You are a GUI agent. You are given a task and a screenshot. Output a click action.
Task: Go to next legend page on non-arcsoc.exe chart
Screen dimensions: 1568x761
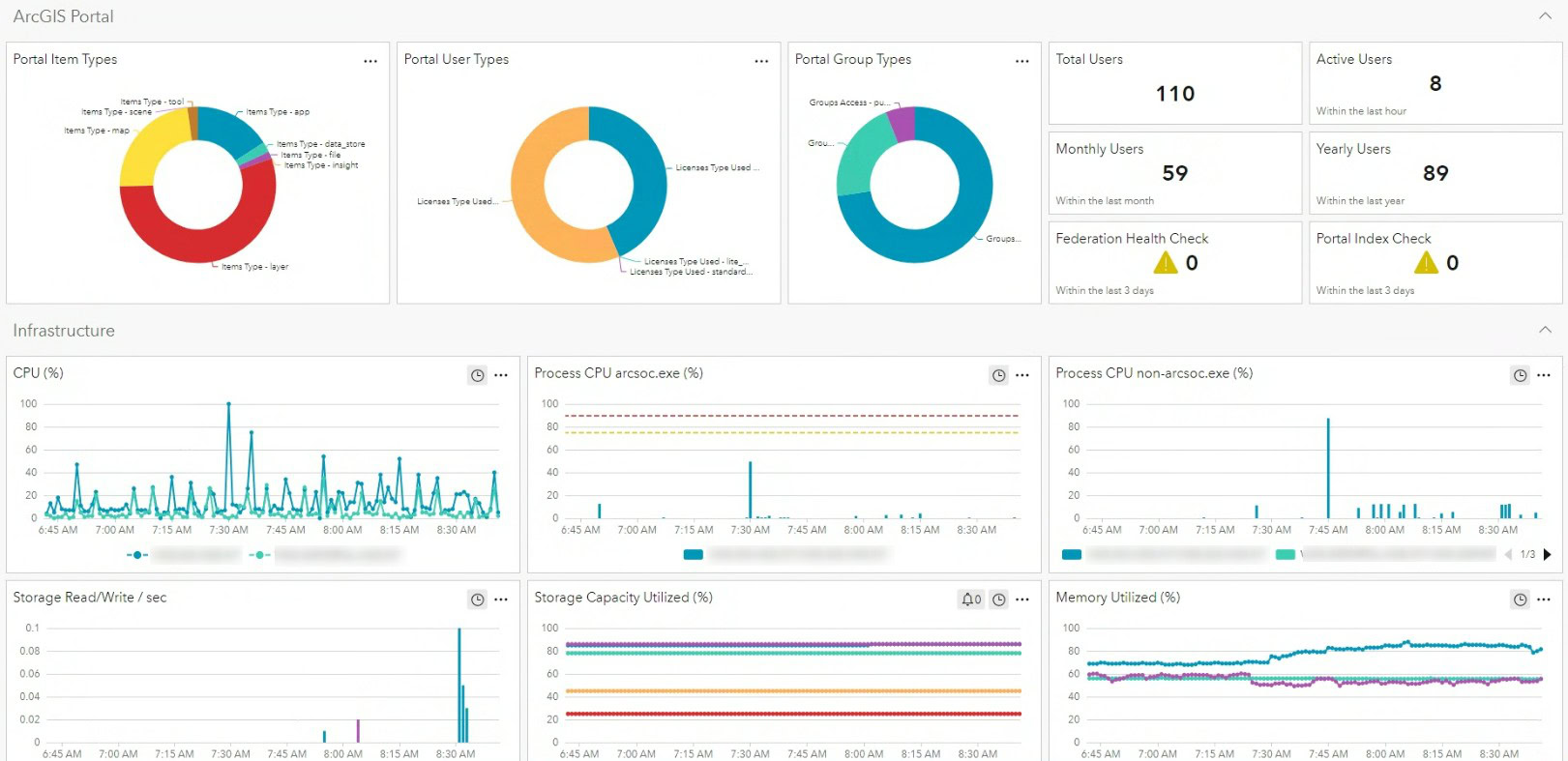1547,555
